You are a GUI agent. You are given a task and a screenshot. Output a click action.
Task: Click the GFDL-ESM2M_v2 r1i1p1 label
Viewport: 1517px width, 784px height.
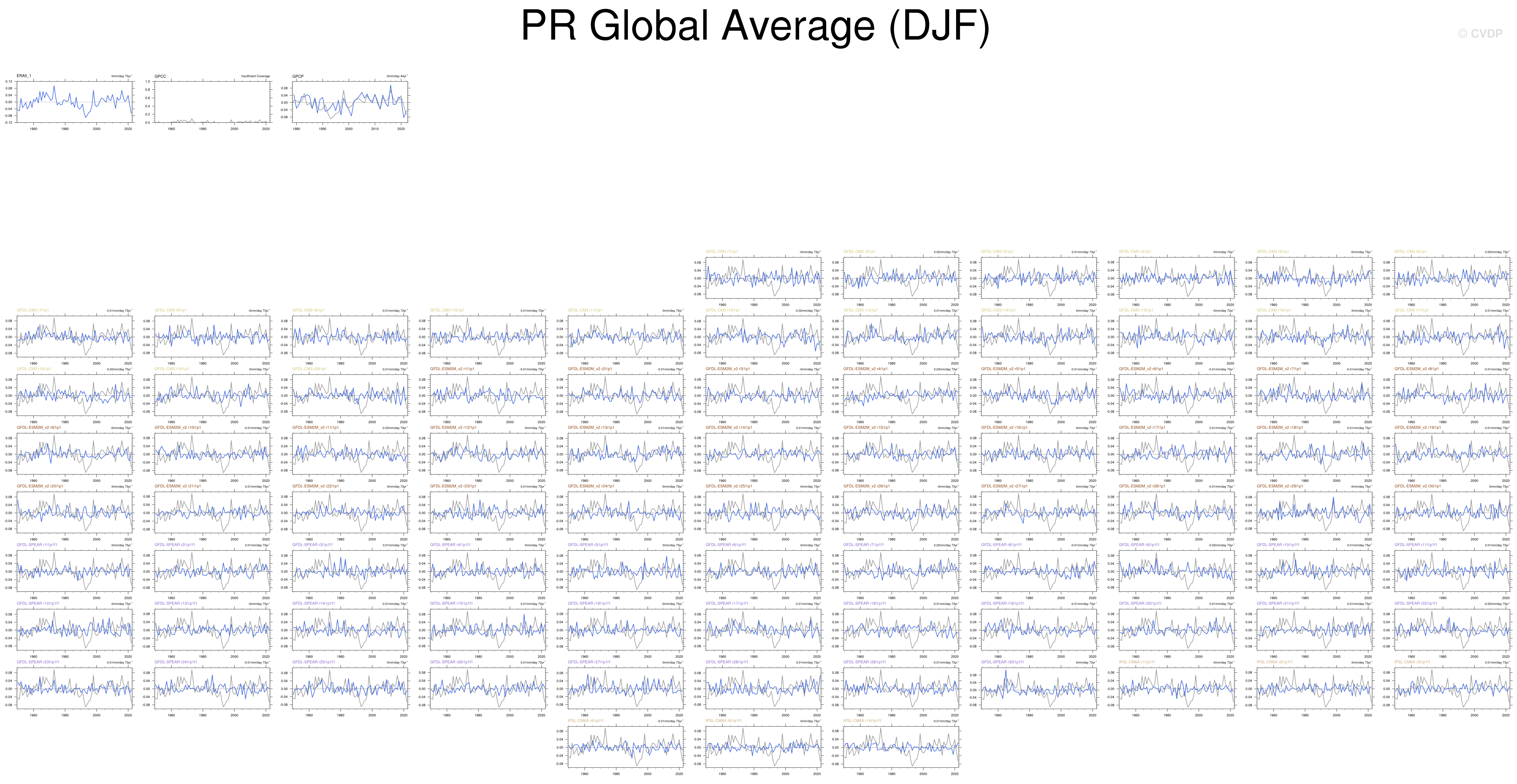[x=452, y=369]
